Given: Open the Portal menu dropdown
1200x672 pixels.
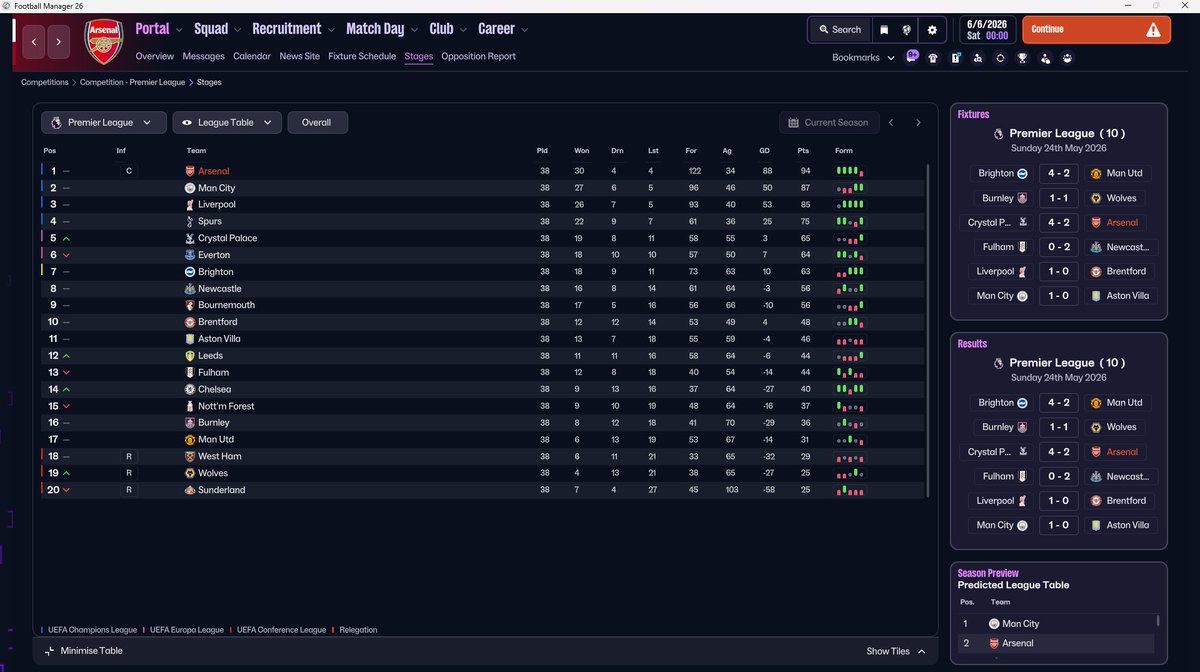Looking at the screenshot, I should [159, 29].
